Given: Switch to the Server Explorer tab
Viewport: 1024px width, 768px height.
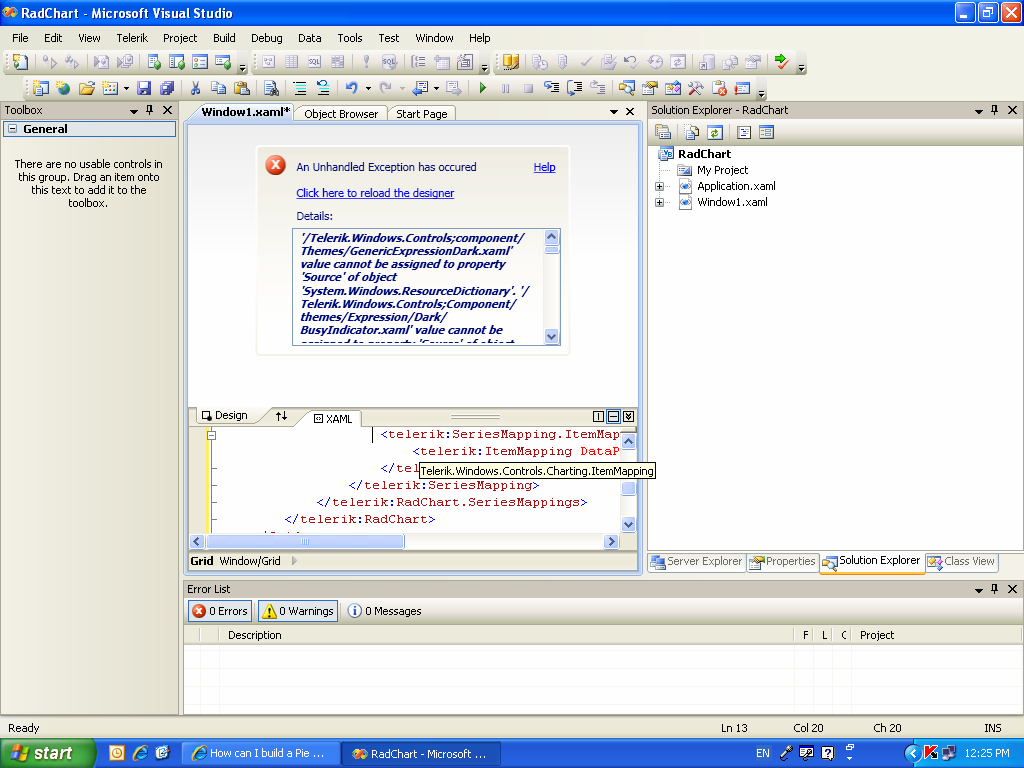Looking at the screenshot, I should coord(696,562).
